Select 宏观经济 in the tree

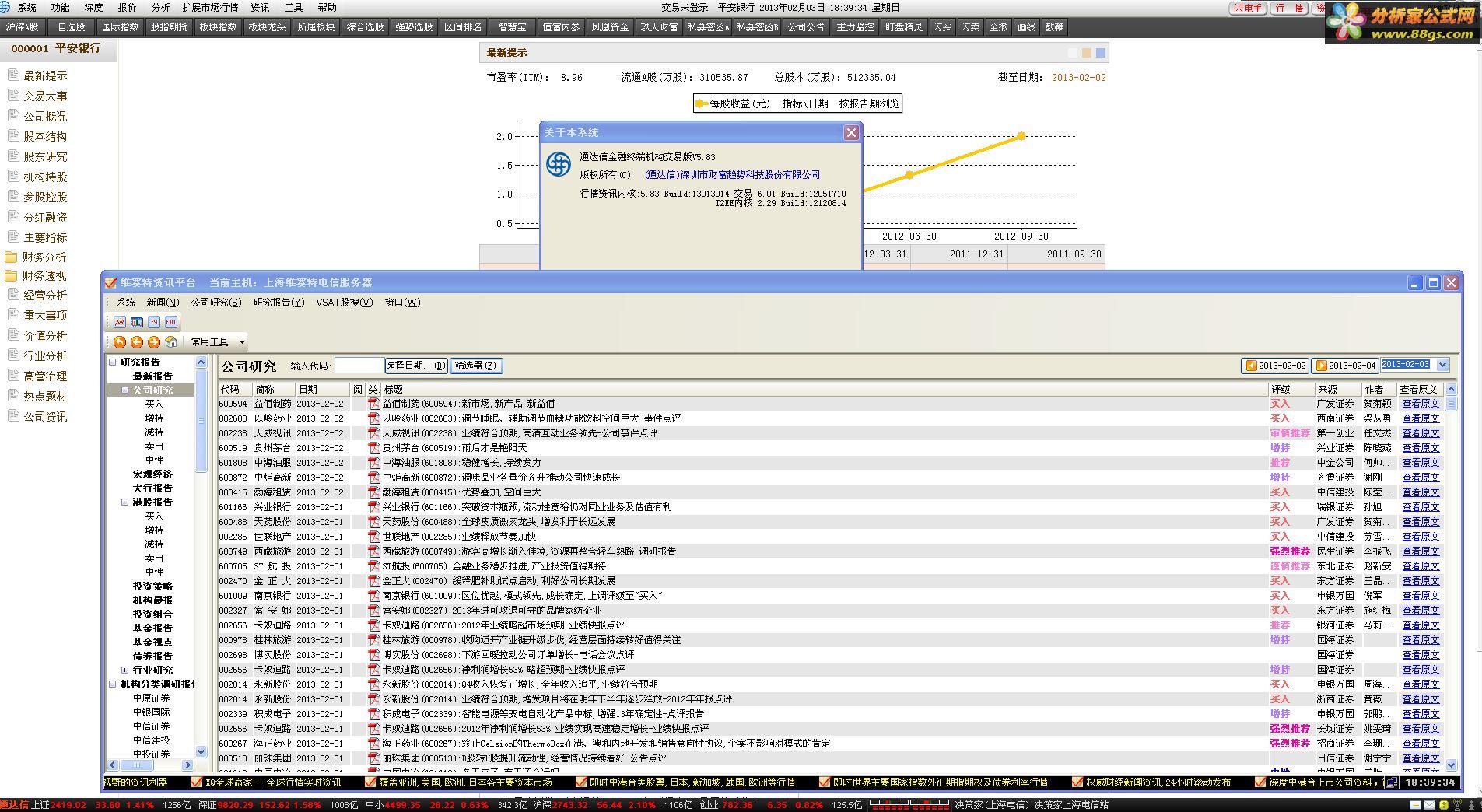[x=152, y=474]
